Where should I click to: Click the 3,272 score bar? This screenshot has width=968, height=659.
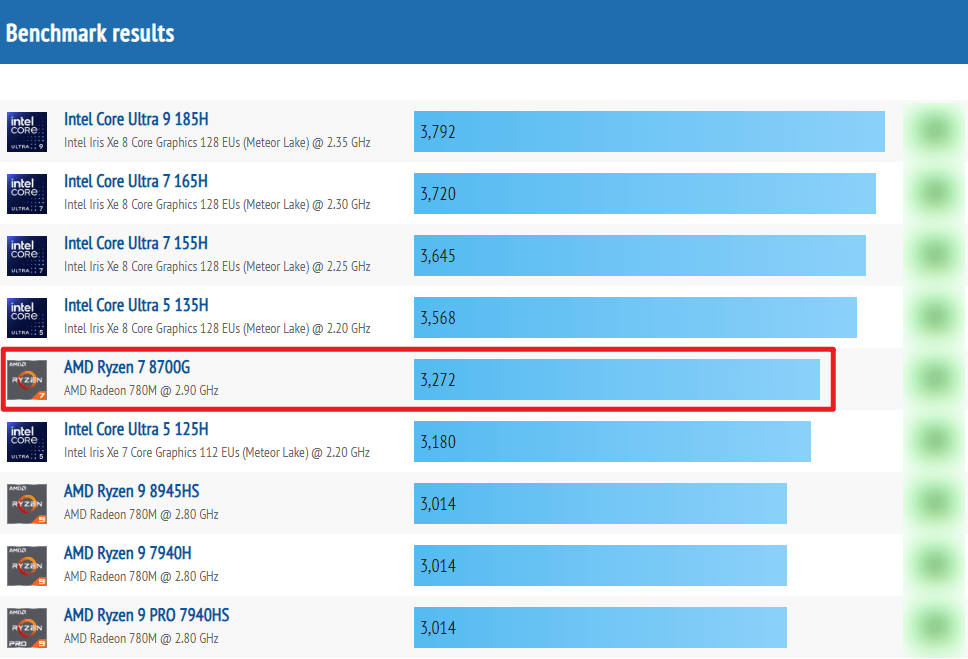click(x=617, y=379)
